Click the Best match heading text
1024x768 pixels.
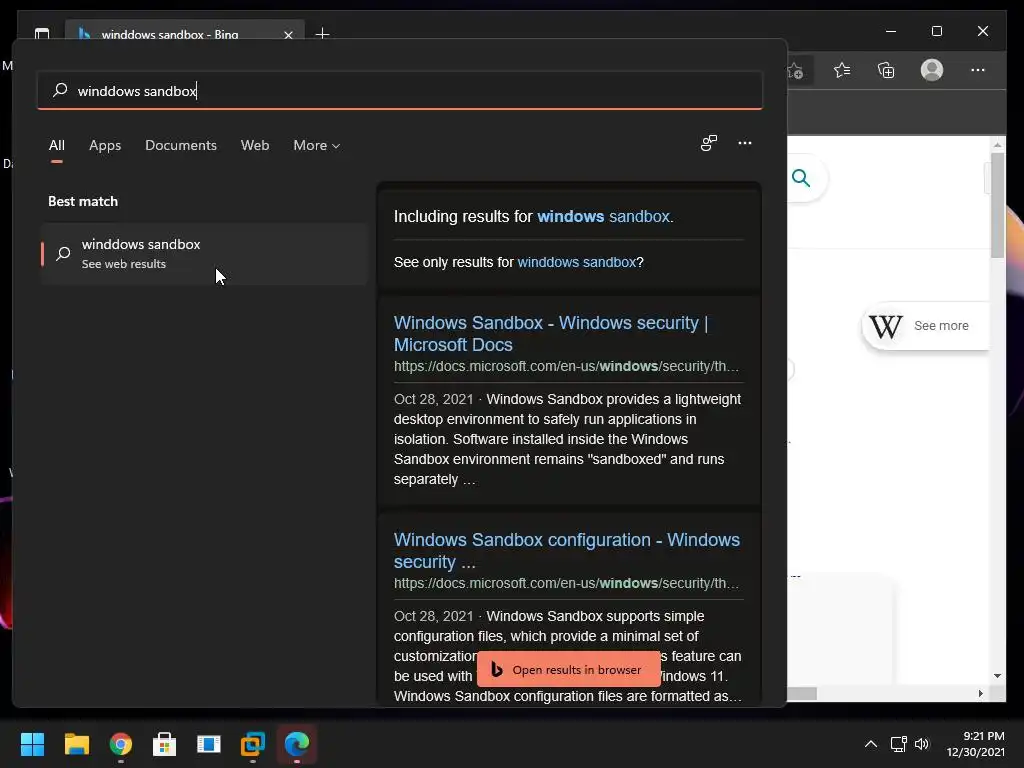(x=83, y=201)
